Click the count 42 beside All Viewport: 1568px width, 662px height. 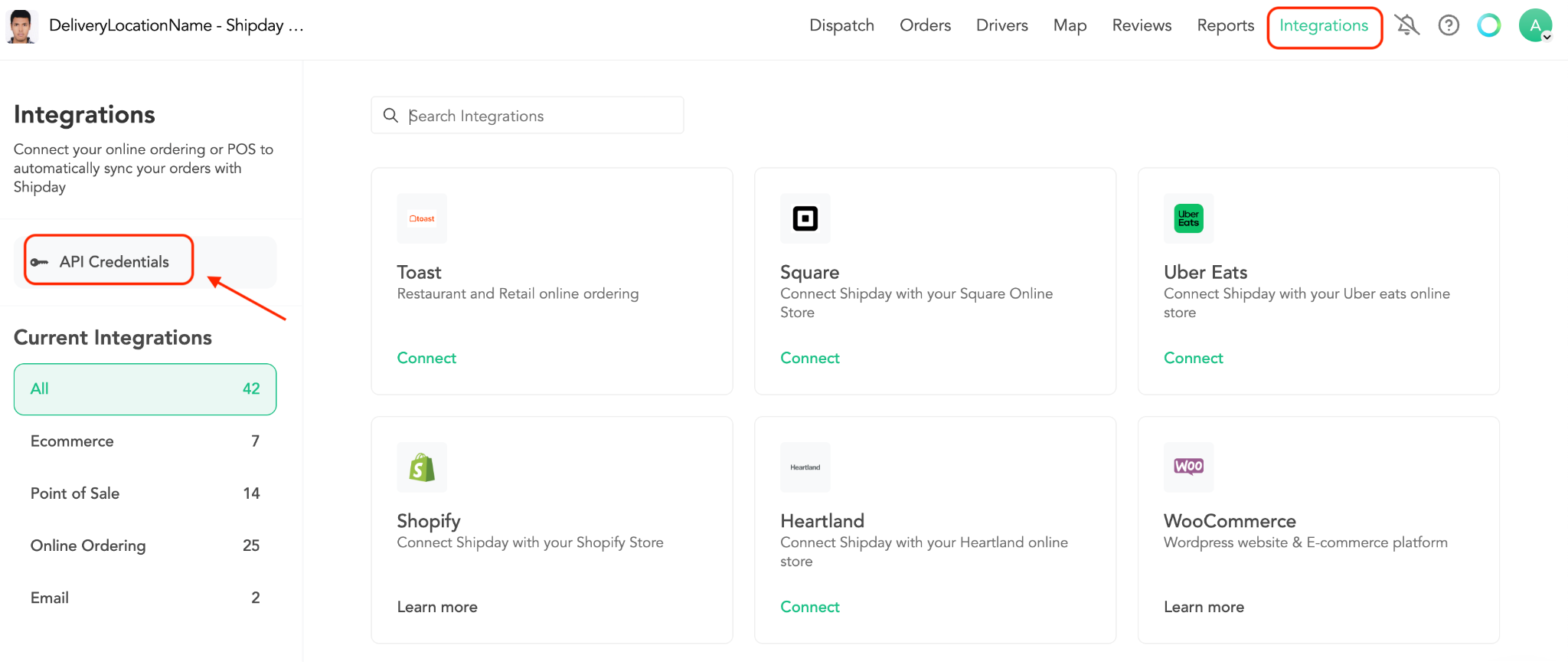coord(251,388)
